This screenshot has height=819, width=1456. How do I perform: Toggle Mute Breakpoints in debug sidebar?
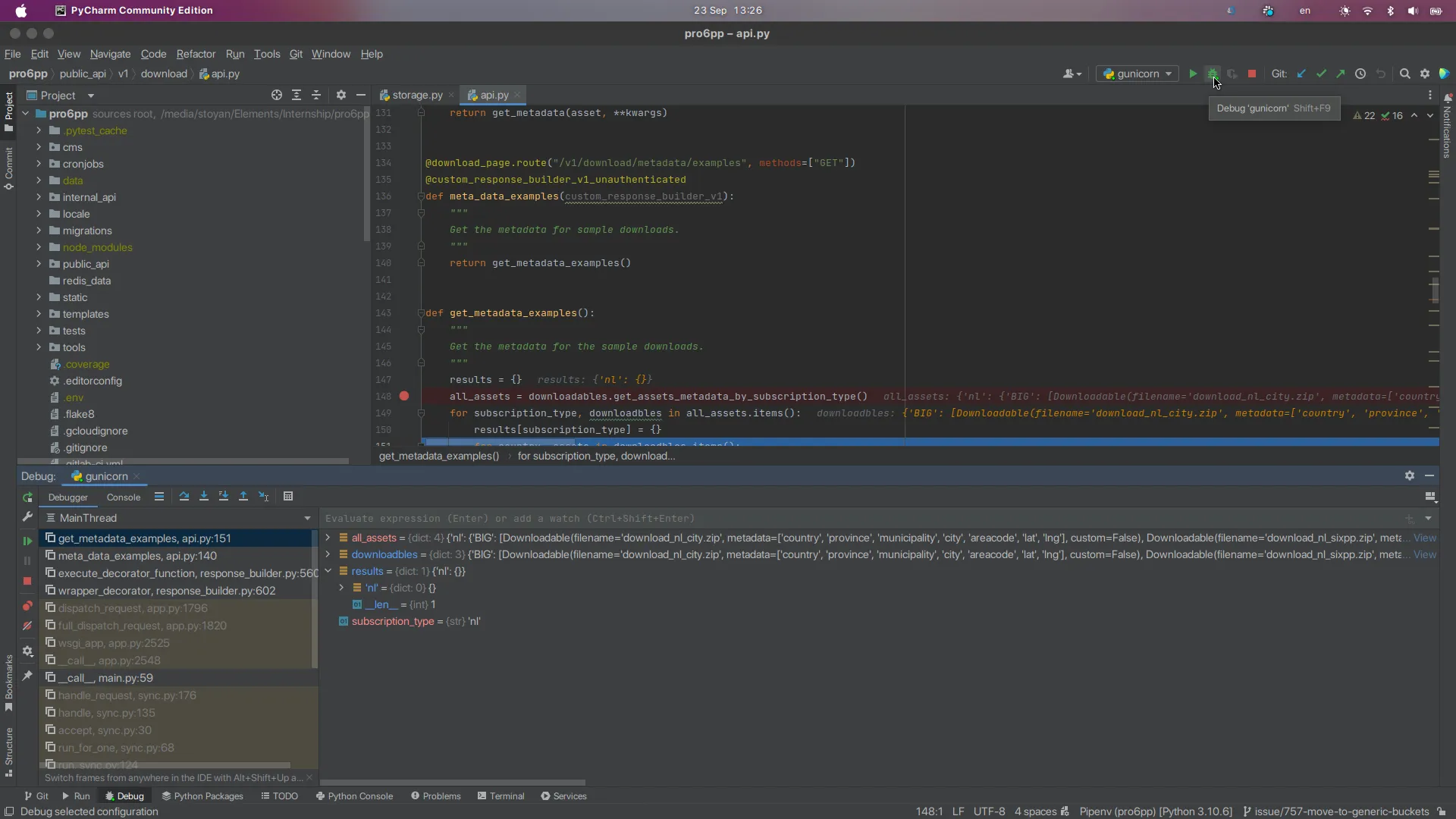click(27, 626)
